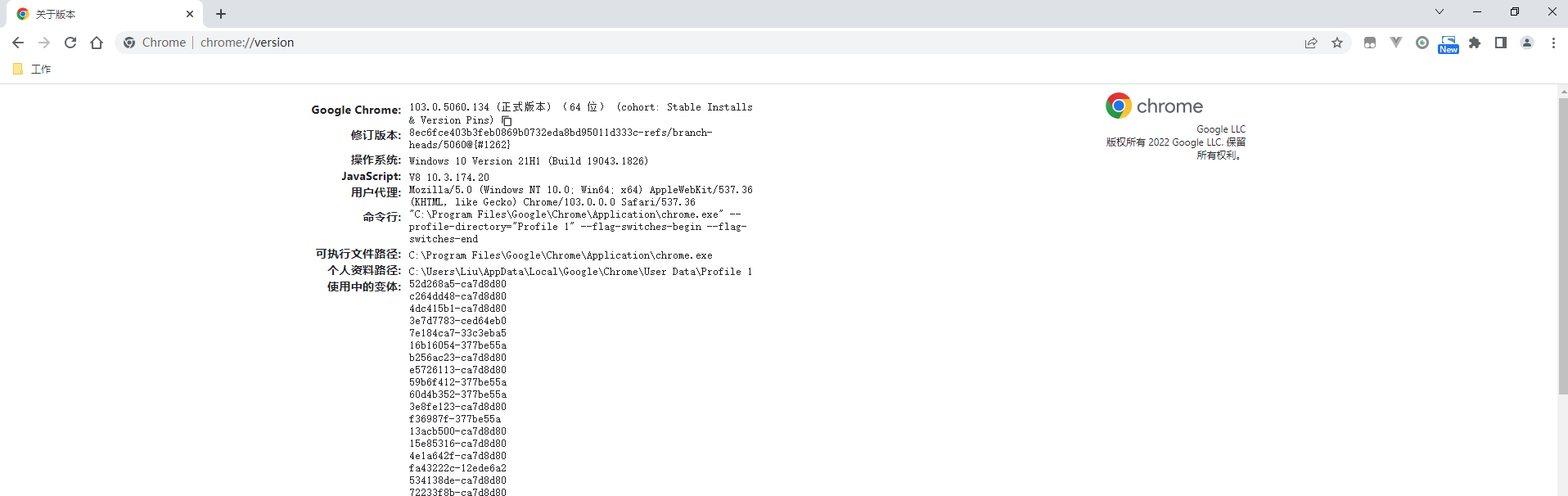The image size is (1568, 496).
Task: Click the forward navigation arrow
Action: [x=44, y=43]
